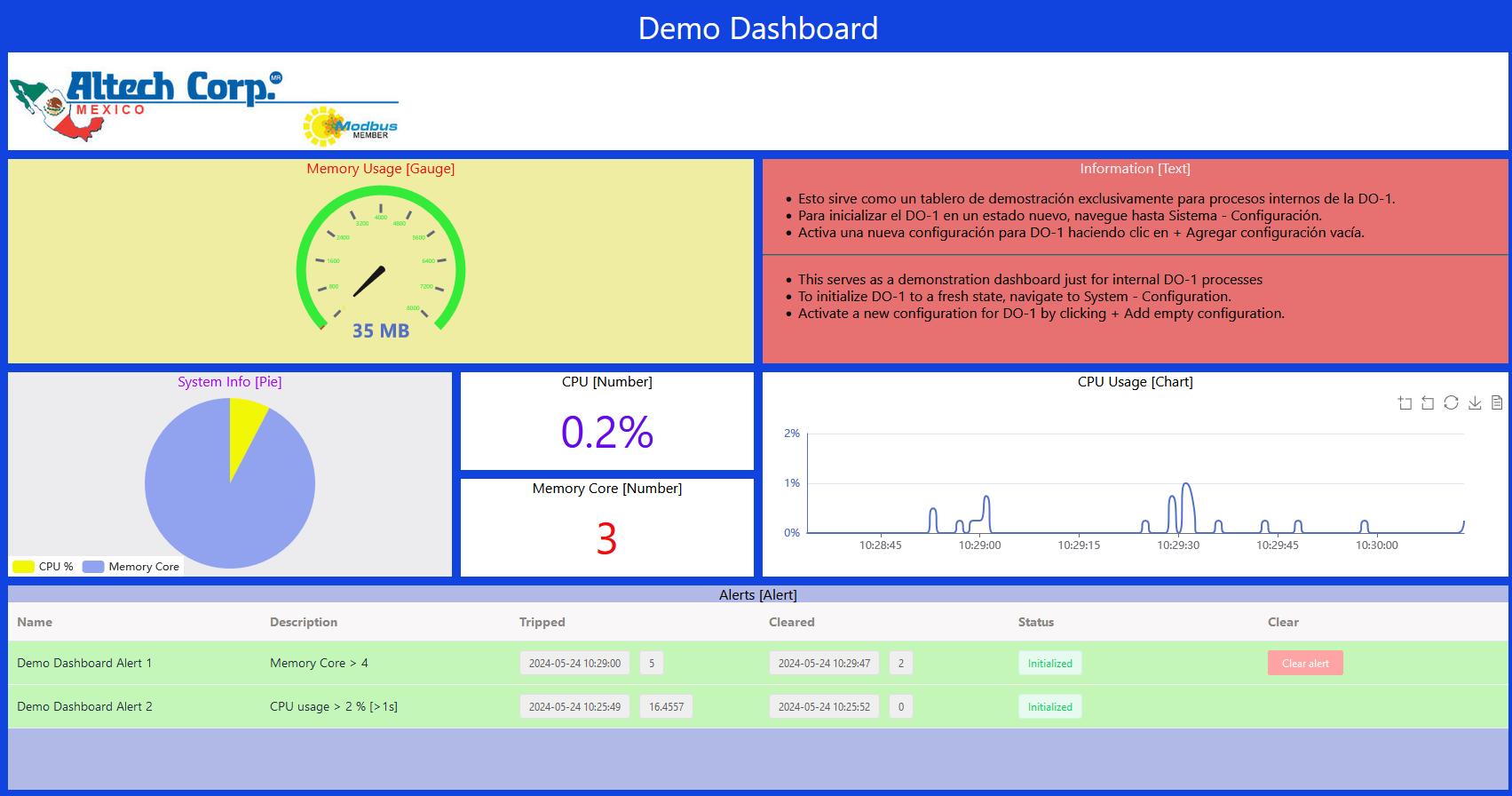Click the chart zoom reset icon
This screenshot has height=796, width=1512.
tap(1428, 403)
